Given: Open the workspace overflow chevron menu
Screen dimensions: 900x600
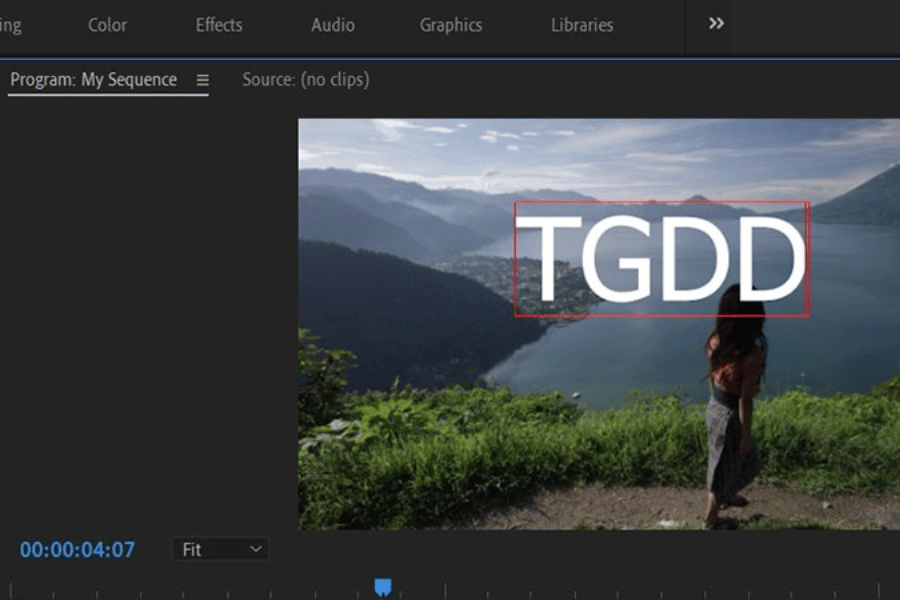Looking at the screenshot, I should click(x=716, y=24).
